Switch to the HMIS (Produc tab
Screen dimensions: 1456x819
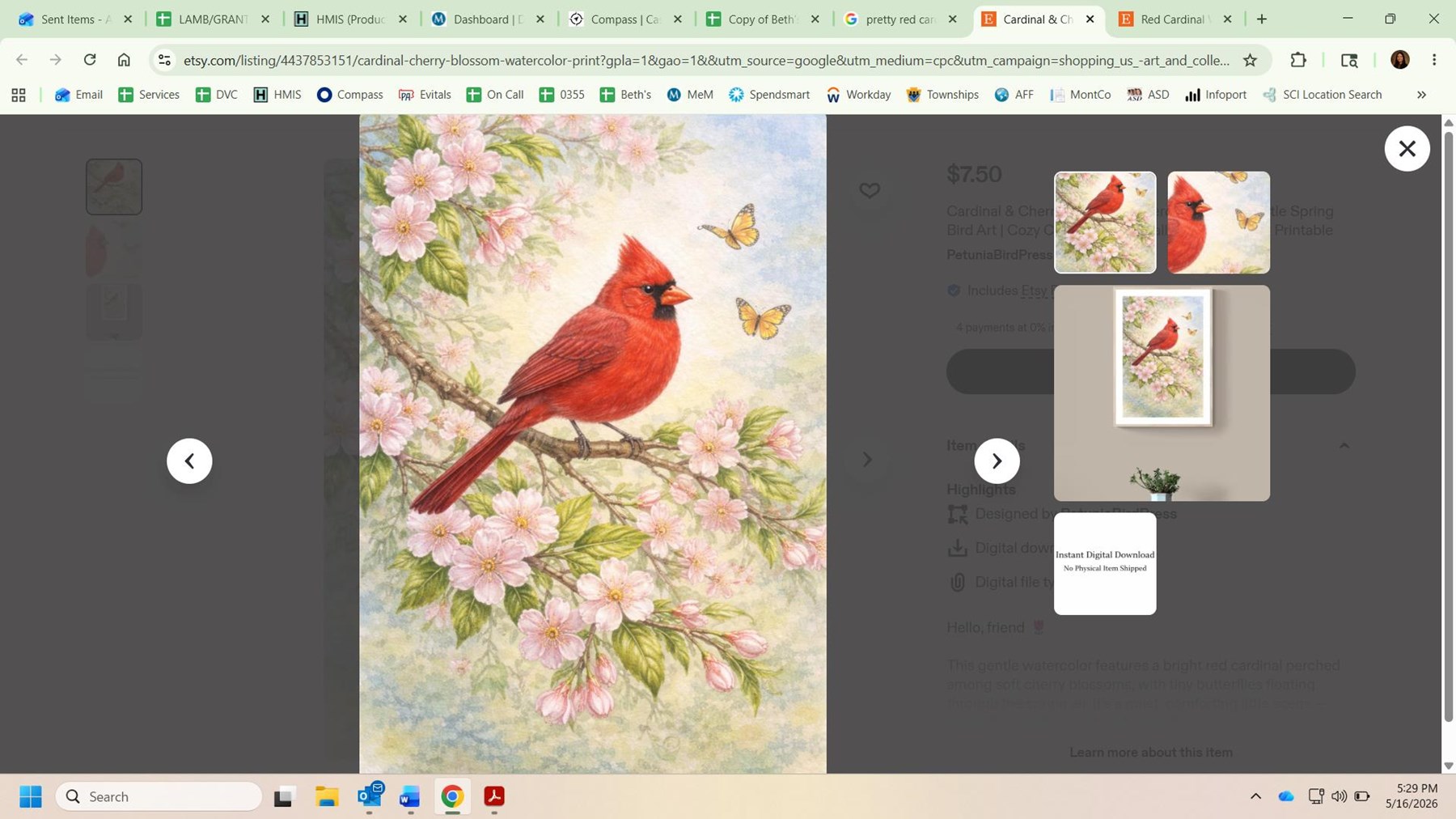tap(350, 19)
